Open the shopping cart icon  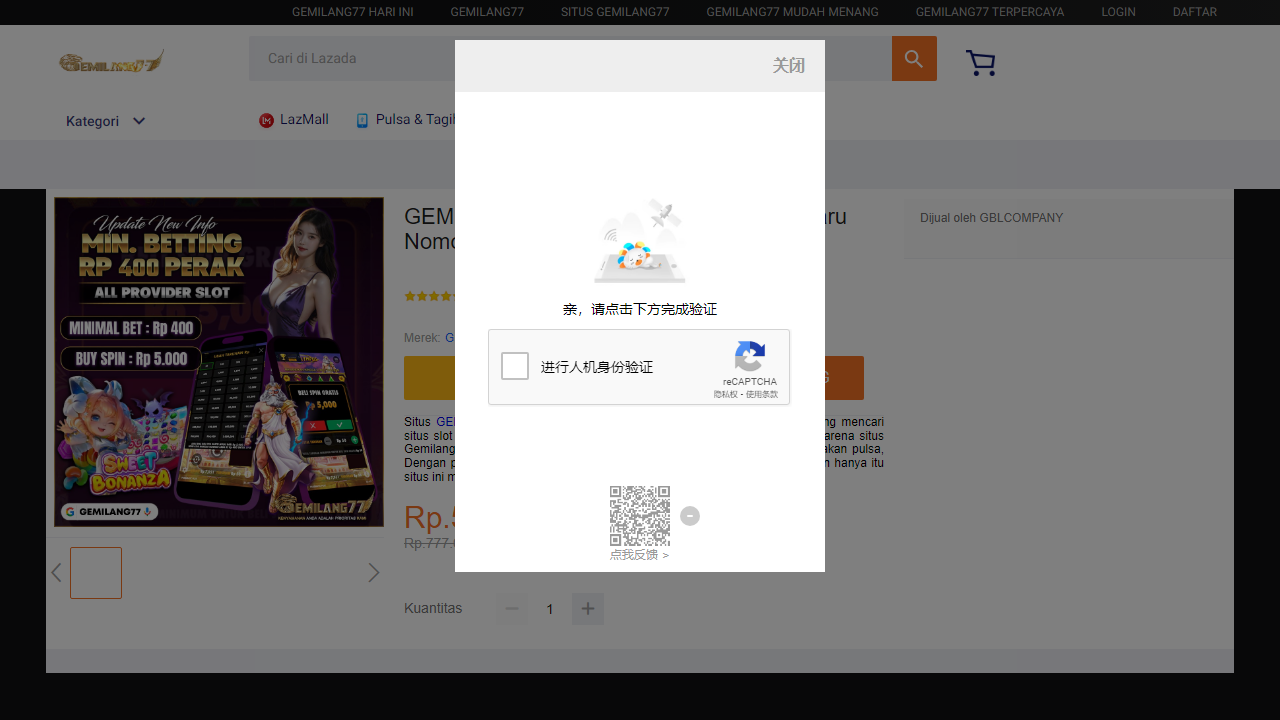(x=980, y=63)
